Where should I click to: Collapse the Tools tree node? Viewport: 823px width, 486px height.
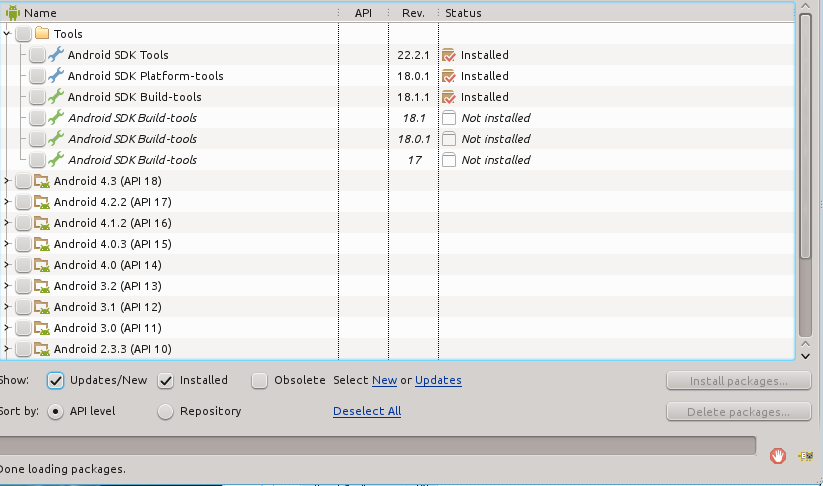point(7,34)
